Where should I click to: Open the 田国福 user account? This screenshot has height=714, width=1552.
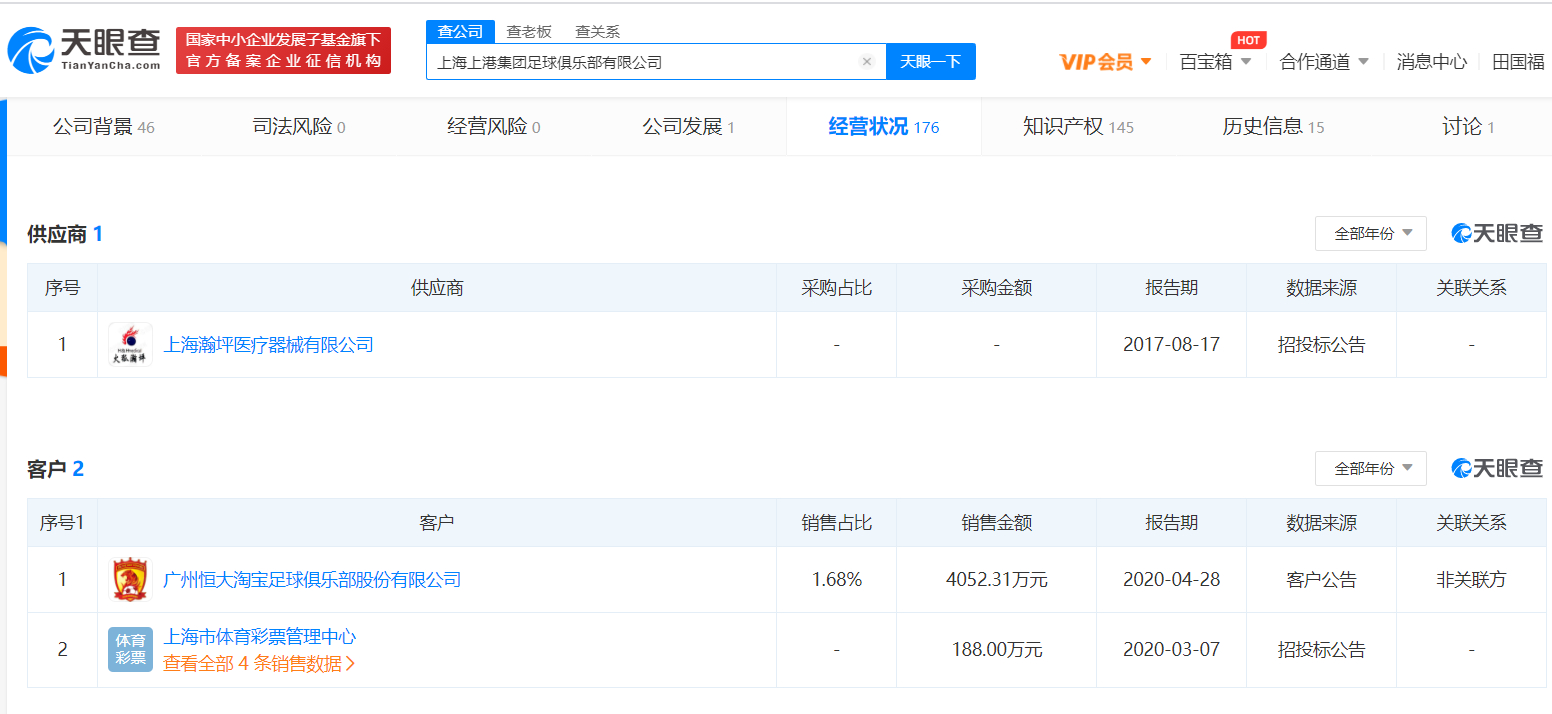pos(1518,62)
